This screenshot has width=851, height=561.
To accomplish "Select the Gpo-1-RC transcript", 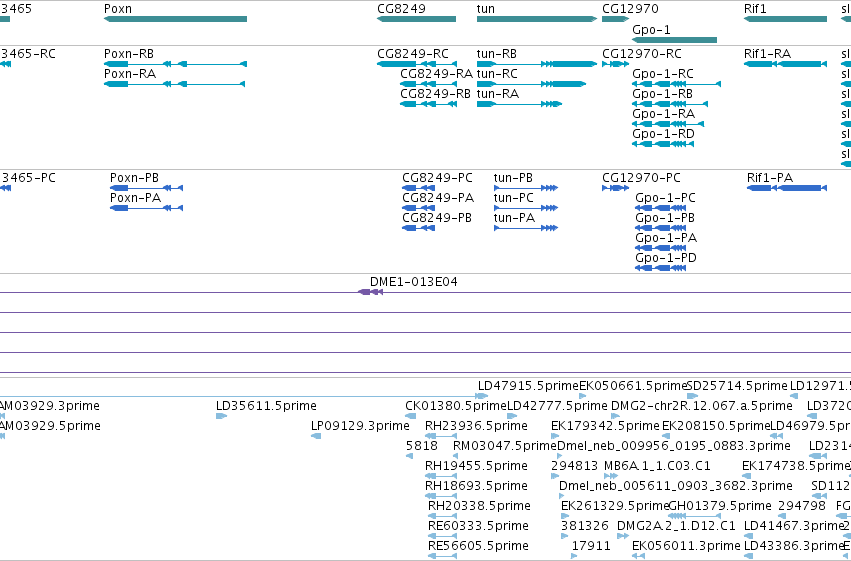I will click(677, 84).
